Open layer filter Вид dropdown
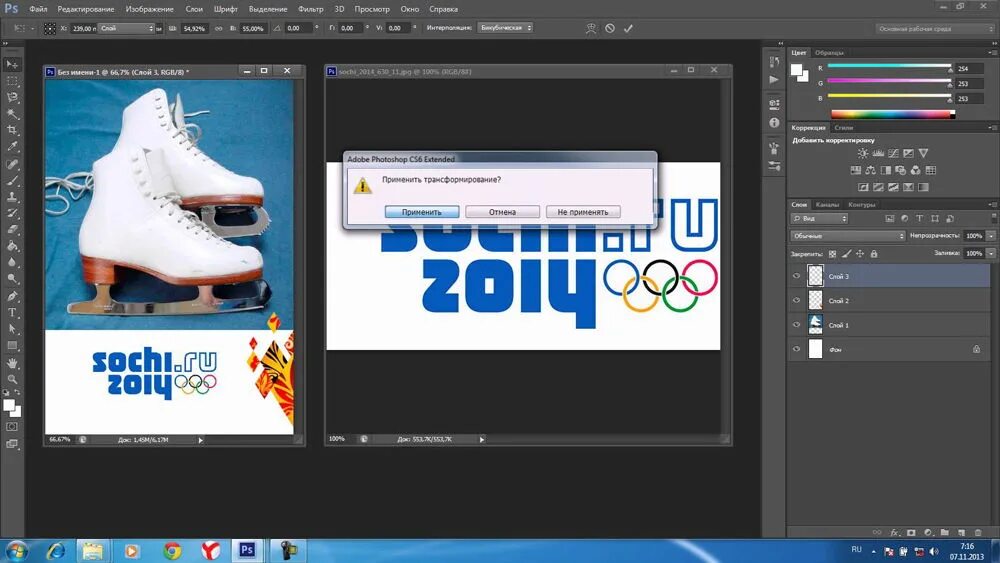 (x=819, y=218)
